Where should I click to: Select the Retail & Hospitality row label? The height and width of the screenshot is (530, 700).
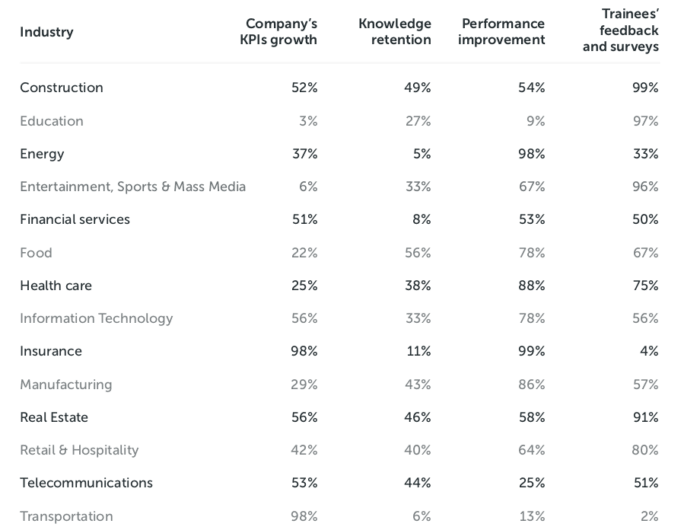point(79,451)
